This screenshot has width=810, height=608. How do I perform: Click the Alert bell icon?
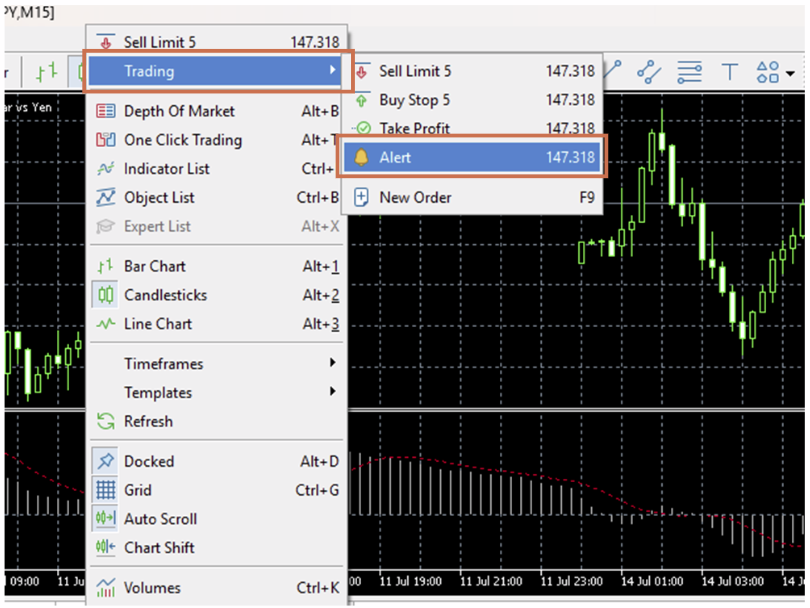361,158
